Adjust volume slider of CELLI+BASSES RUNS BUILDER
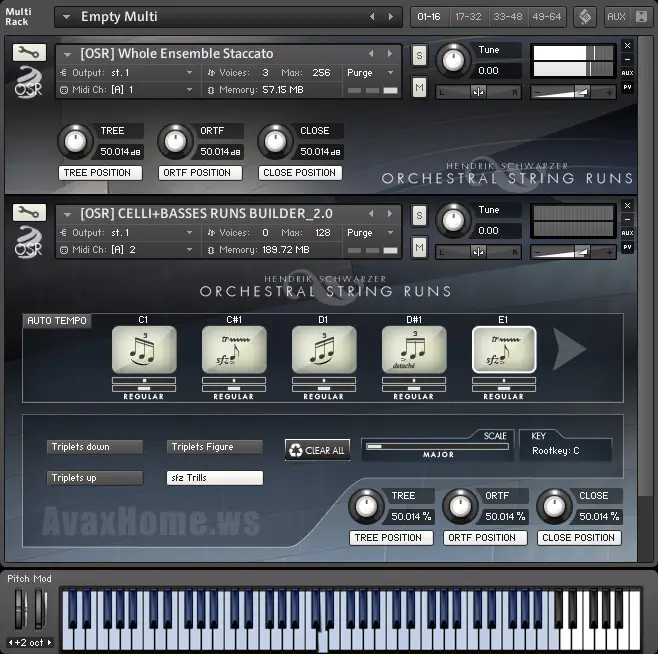Image resolution: width=658 pixels, height=654 pixels. 573,252
